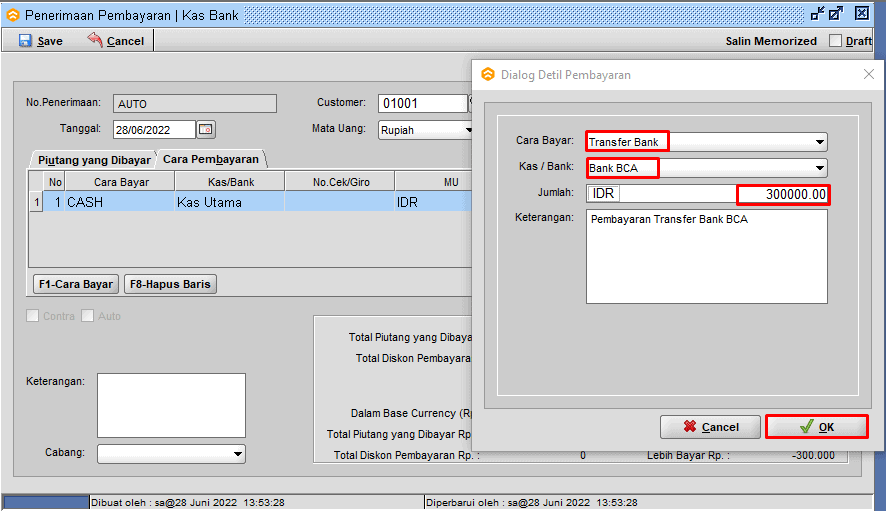Click the F8-Hapus Baris button
886x511 pixels.
170,284
